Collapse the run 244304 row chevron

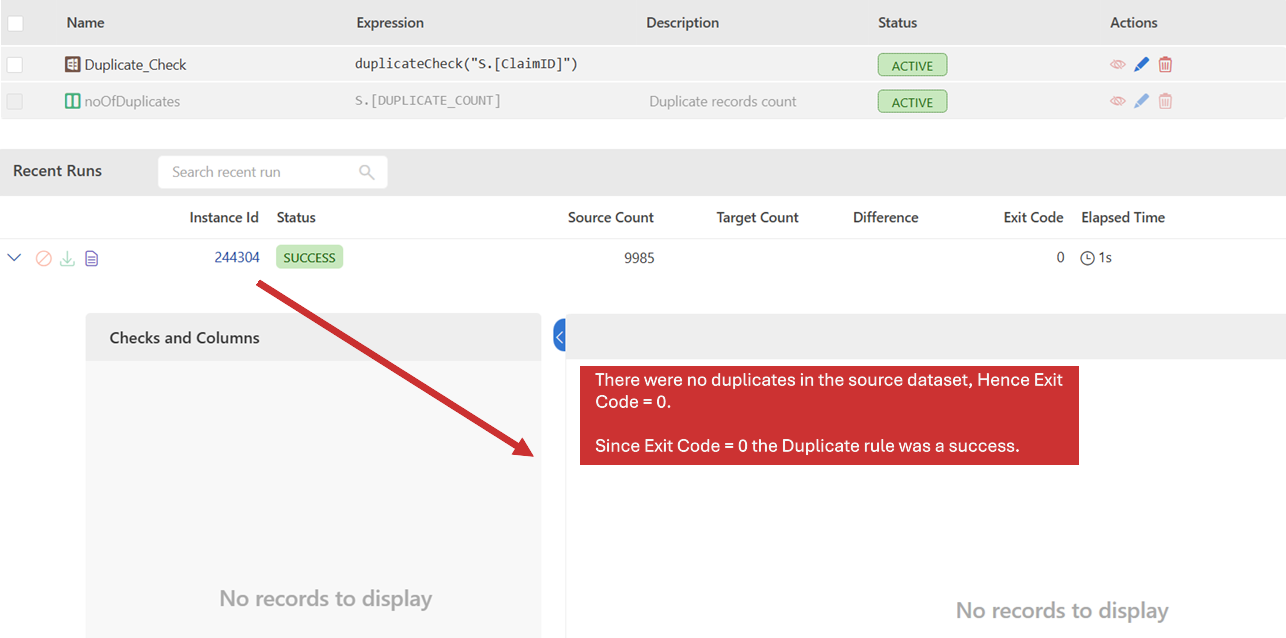click(x=14, y=258)
